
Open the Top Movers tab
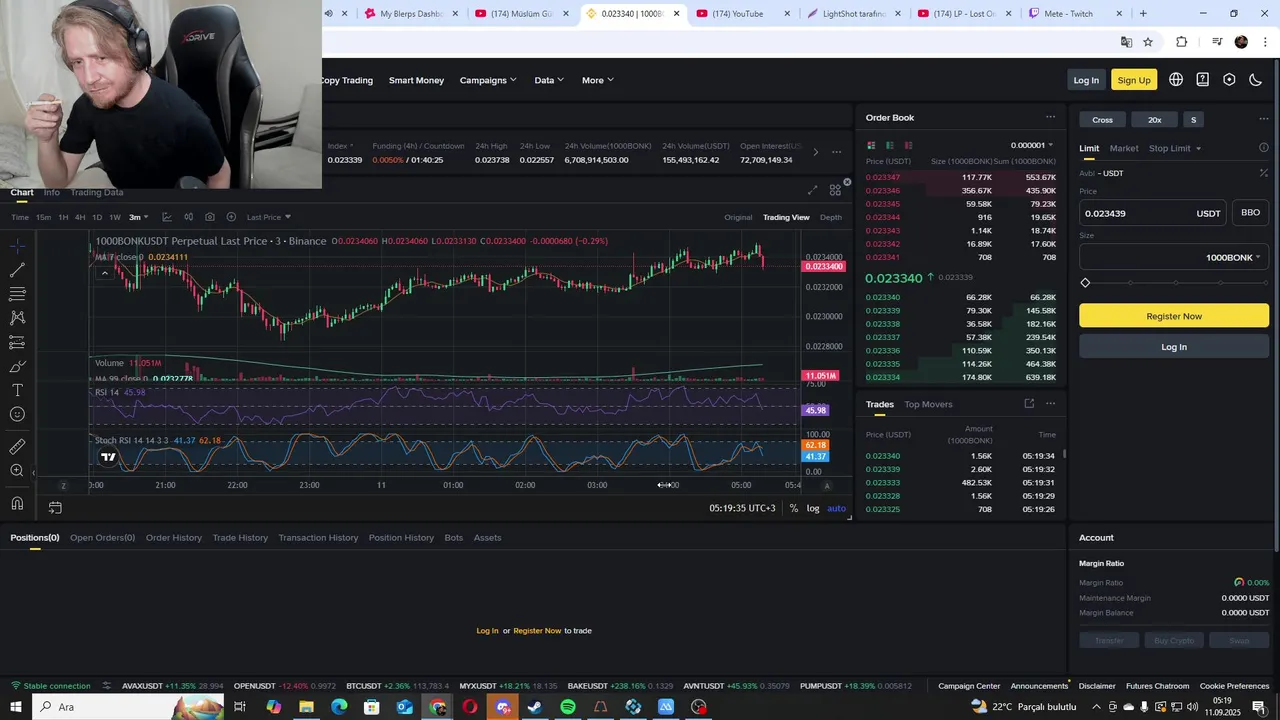pyautogui.click(x=928, y=404)
